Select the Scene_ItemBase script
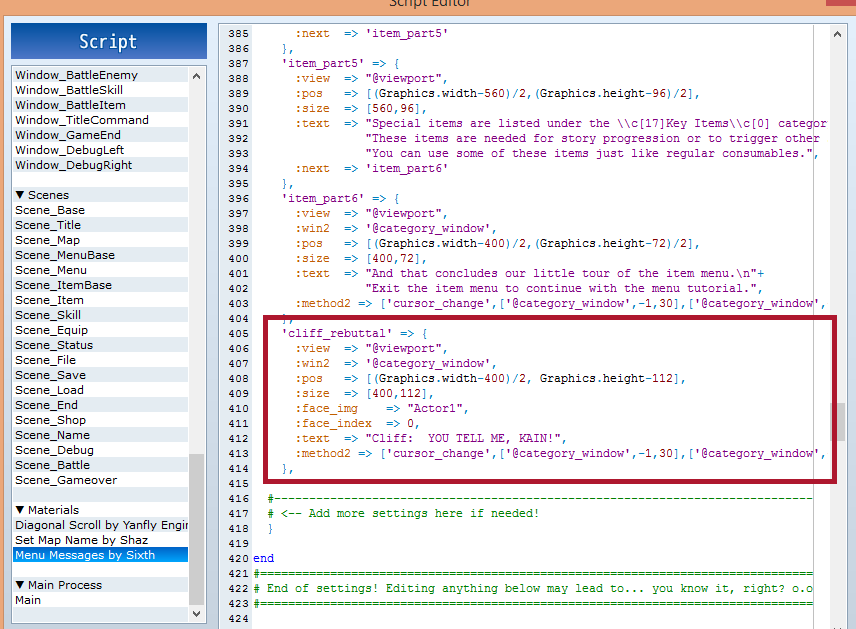Image resolution: width=856 pixels, height=629 pixels. coord(100,285)
